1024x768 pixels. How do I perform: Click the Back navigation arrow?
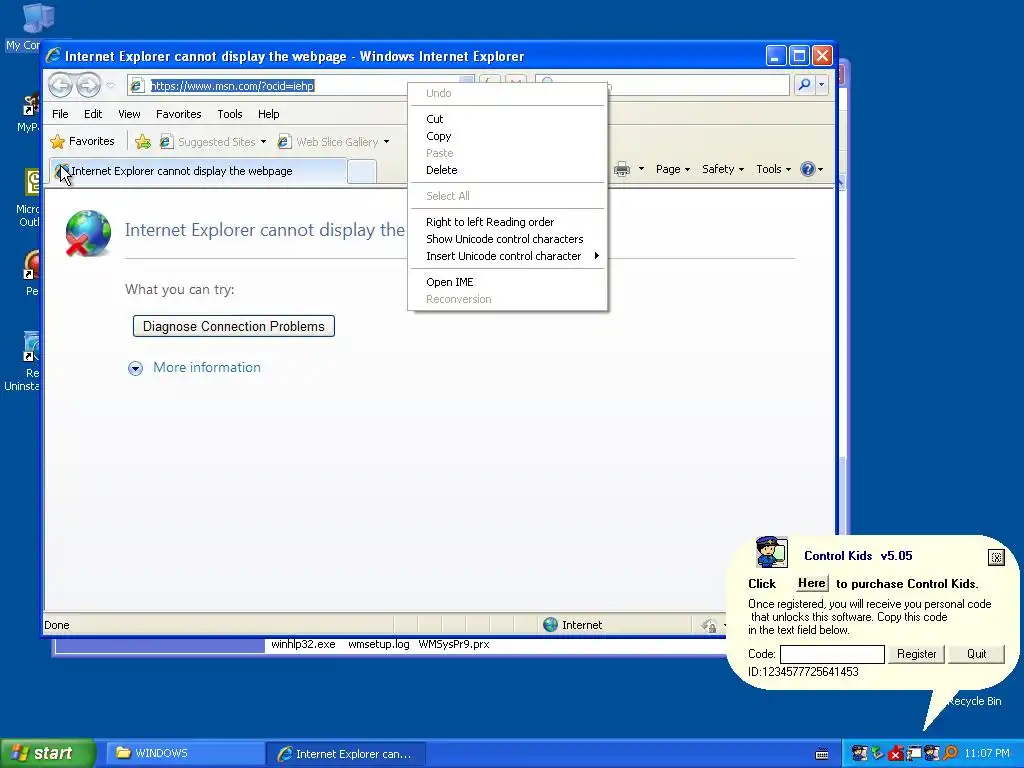click(60, 85)
